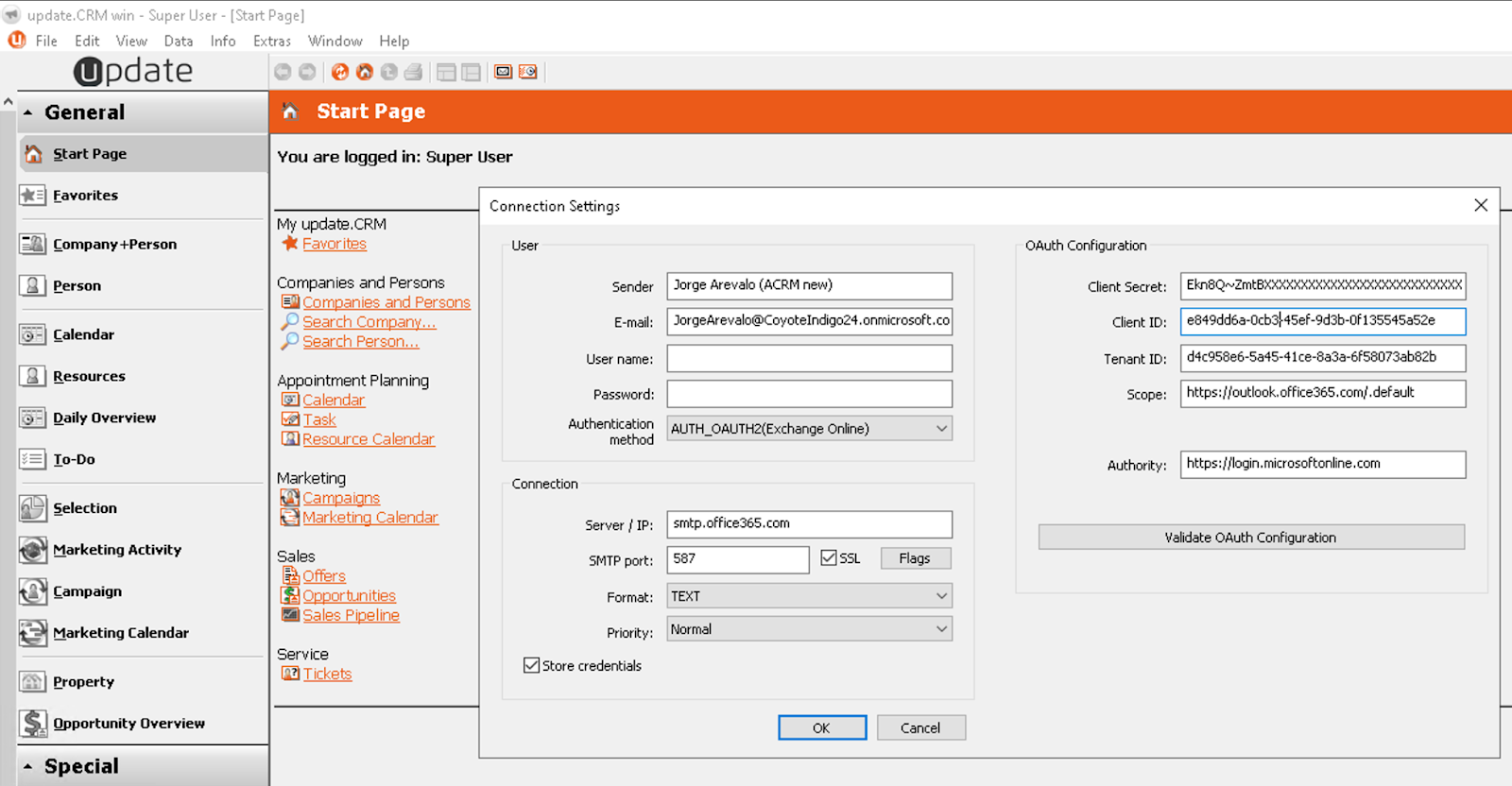Open the Extras menu
The height and width of the screenshot is (786, 1512).
(272, 41)
